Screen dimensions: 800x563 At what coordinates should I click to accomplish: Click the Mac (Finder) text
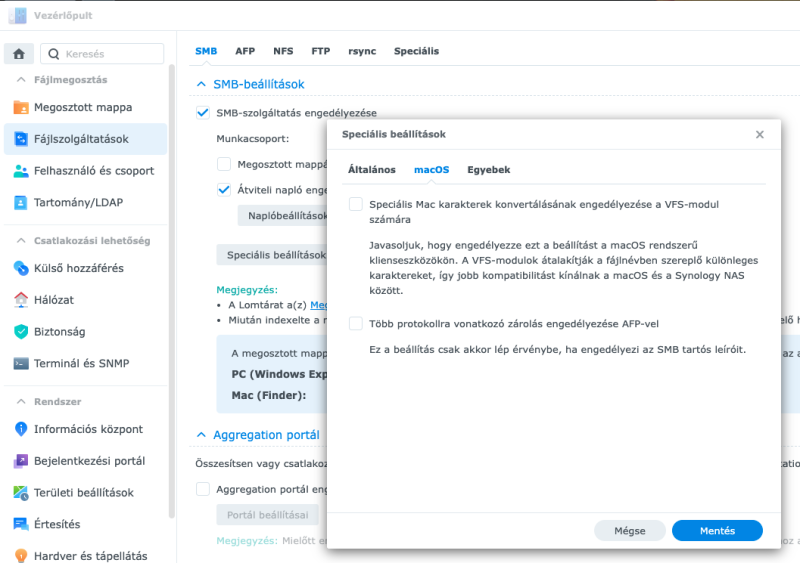(x=269, y=395)
